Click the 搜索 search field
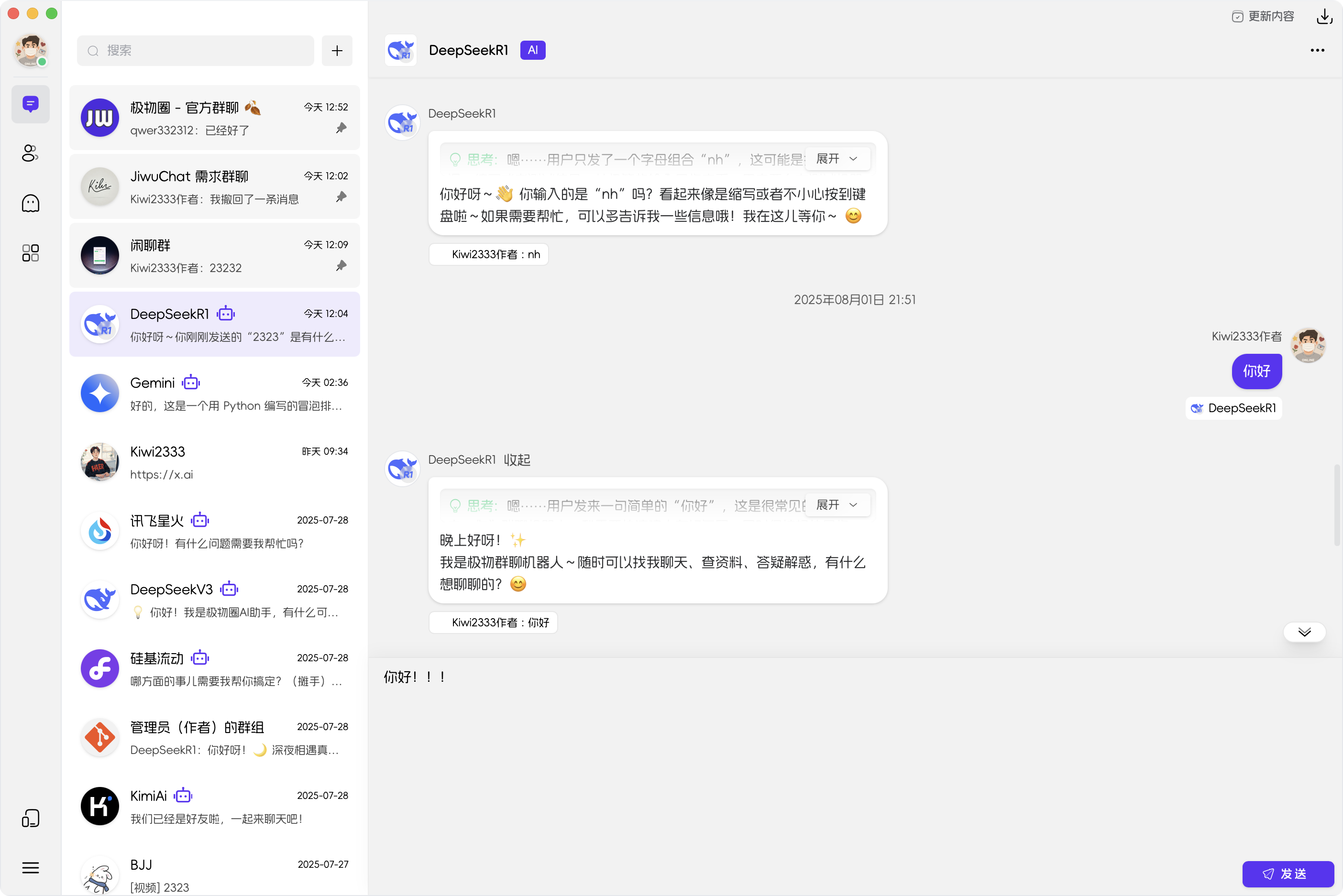Image resolution: width=1343 pixels, height=896 pixels. [196, 51]
